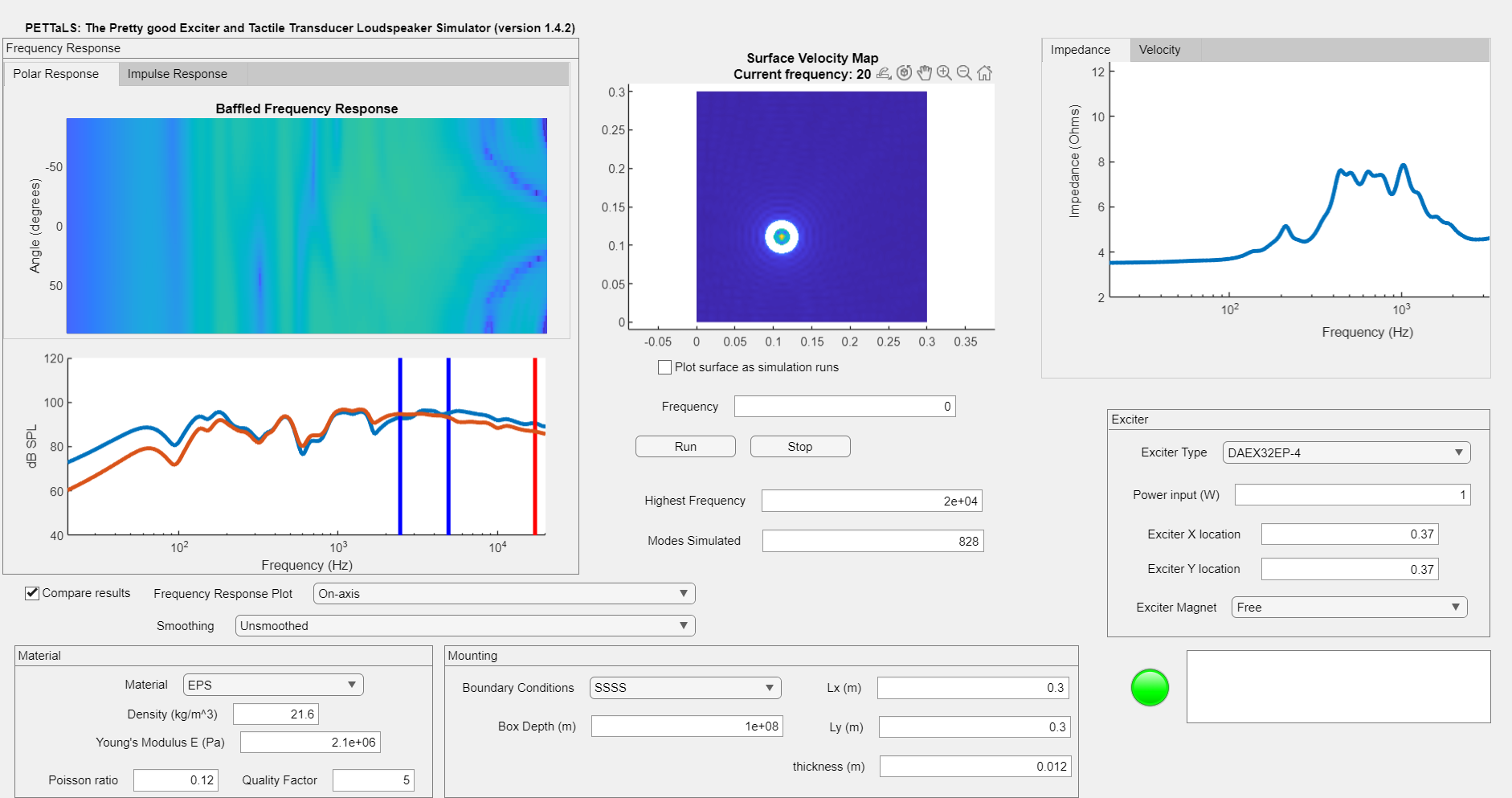The image size is (1512, 798).
Task: Click the Exciter Y location field
Action: (x=1350, y=569)
